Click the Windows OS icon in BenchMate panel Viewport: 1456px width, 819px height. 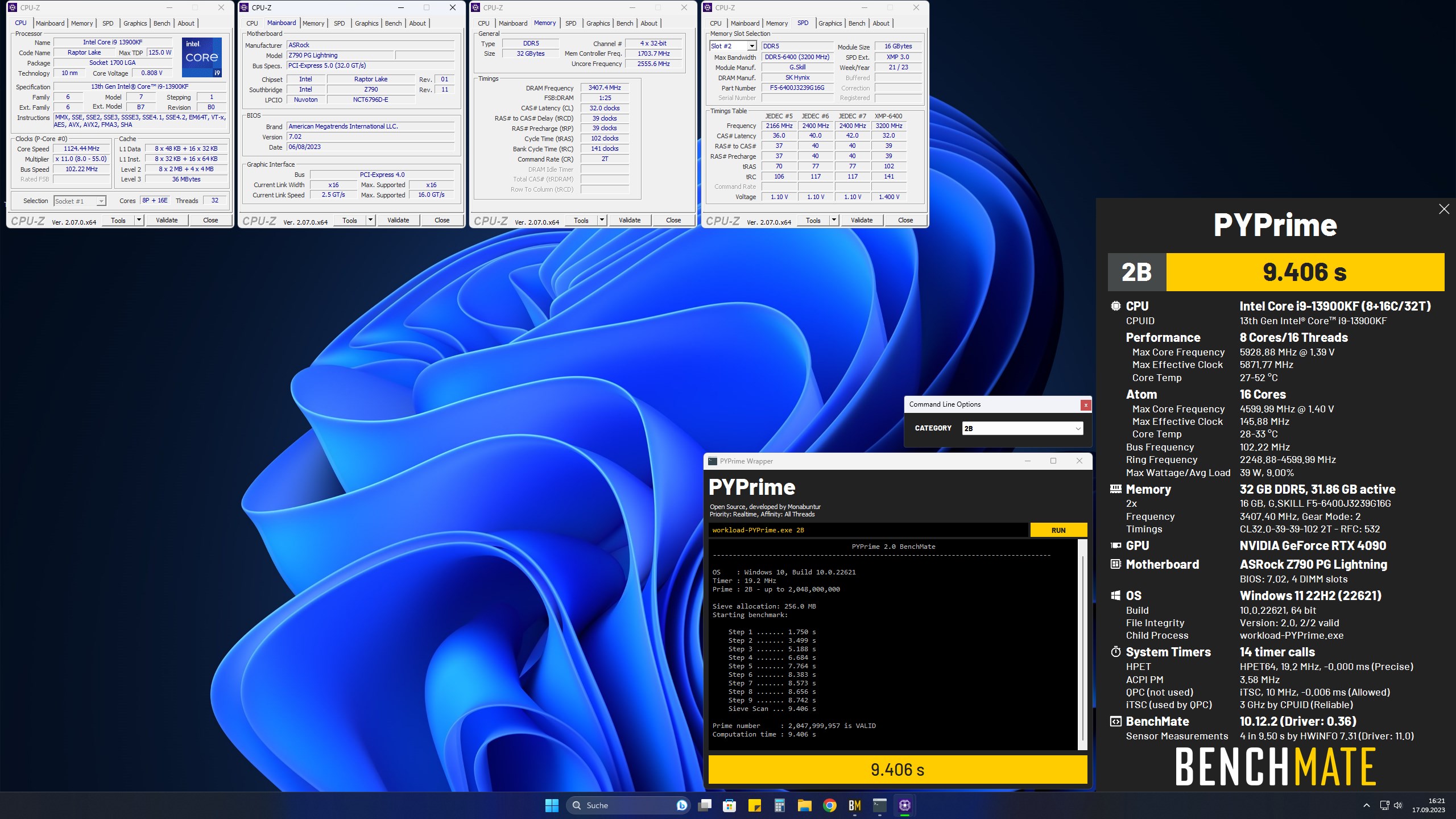tap(1116, 595)
